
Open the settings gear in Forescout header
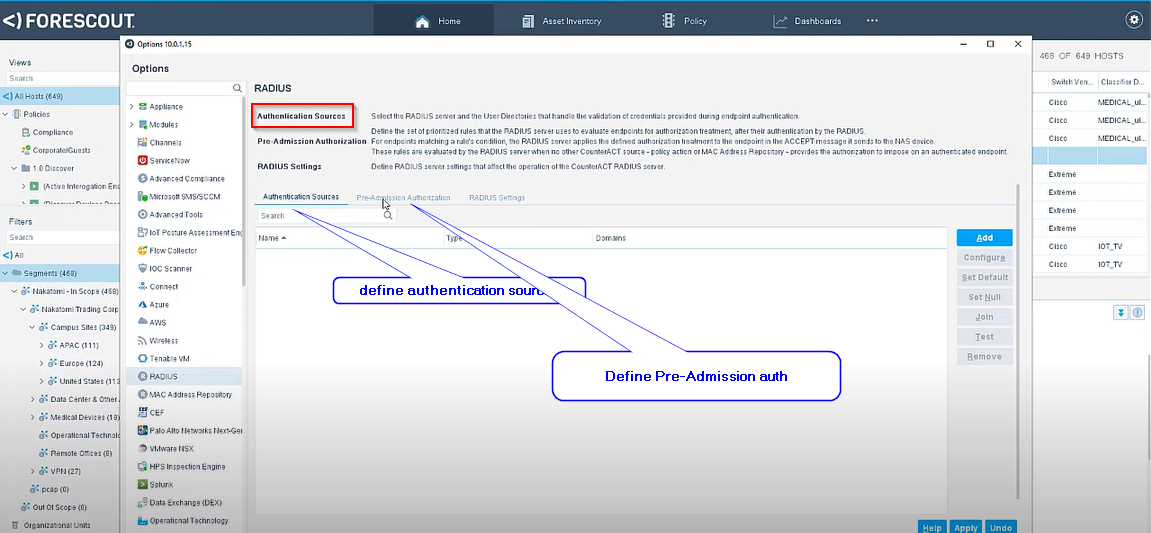(1133, 20)
